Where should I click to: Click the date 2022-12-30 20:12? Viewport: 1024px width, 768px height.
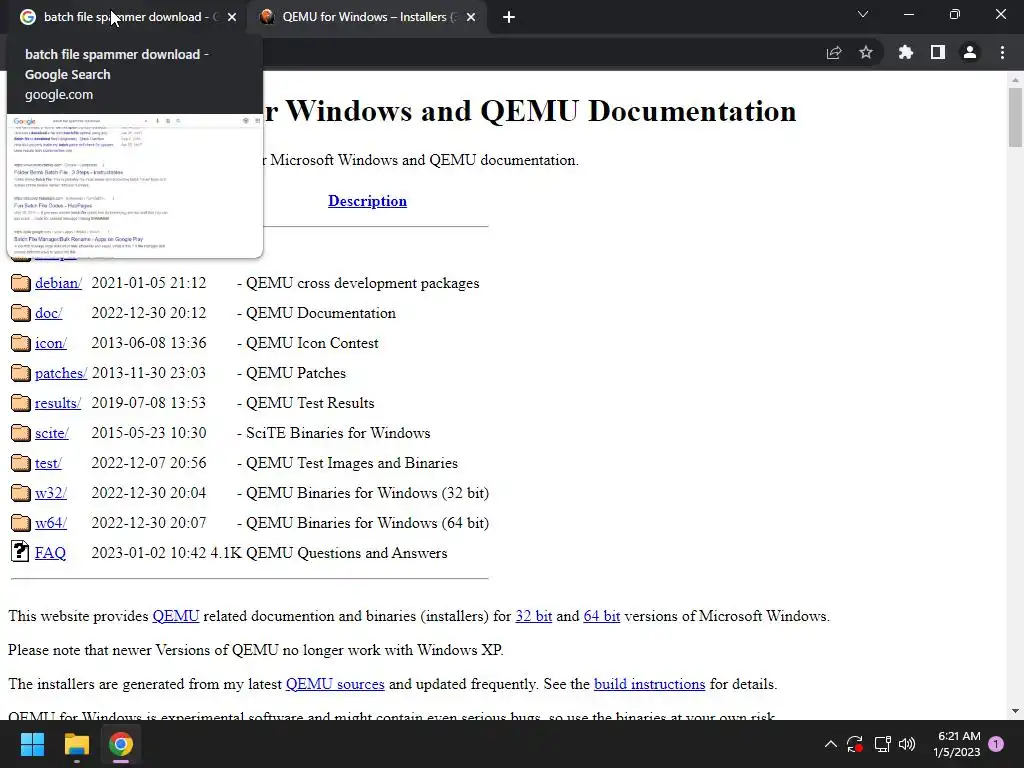click(x=149, y=313)
